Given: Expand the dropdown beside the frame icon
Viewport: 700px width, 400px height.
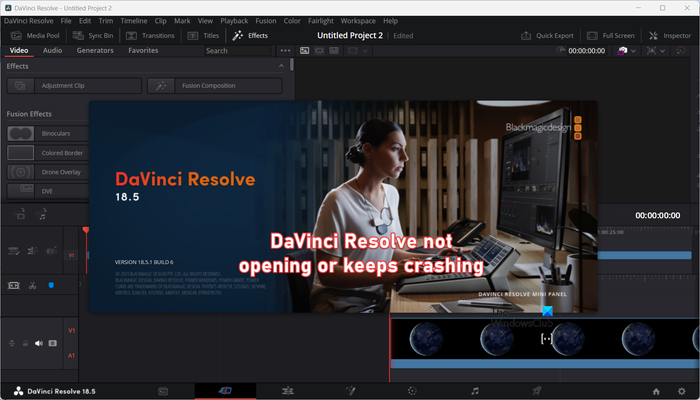Looking at the screenshot, I should tap(662, 51).
